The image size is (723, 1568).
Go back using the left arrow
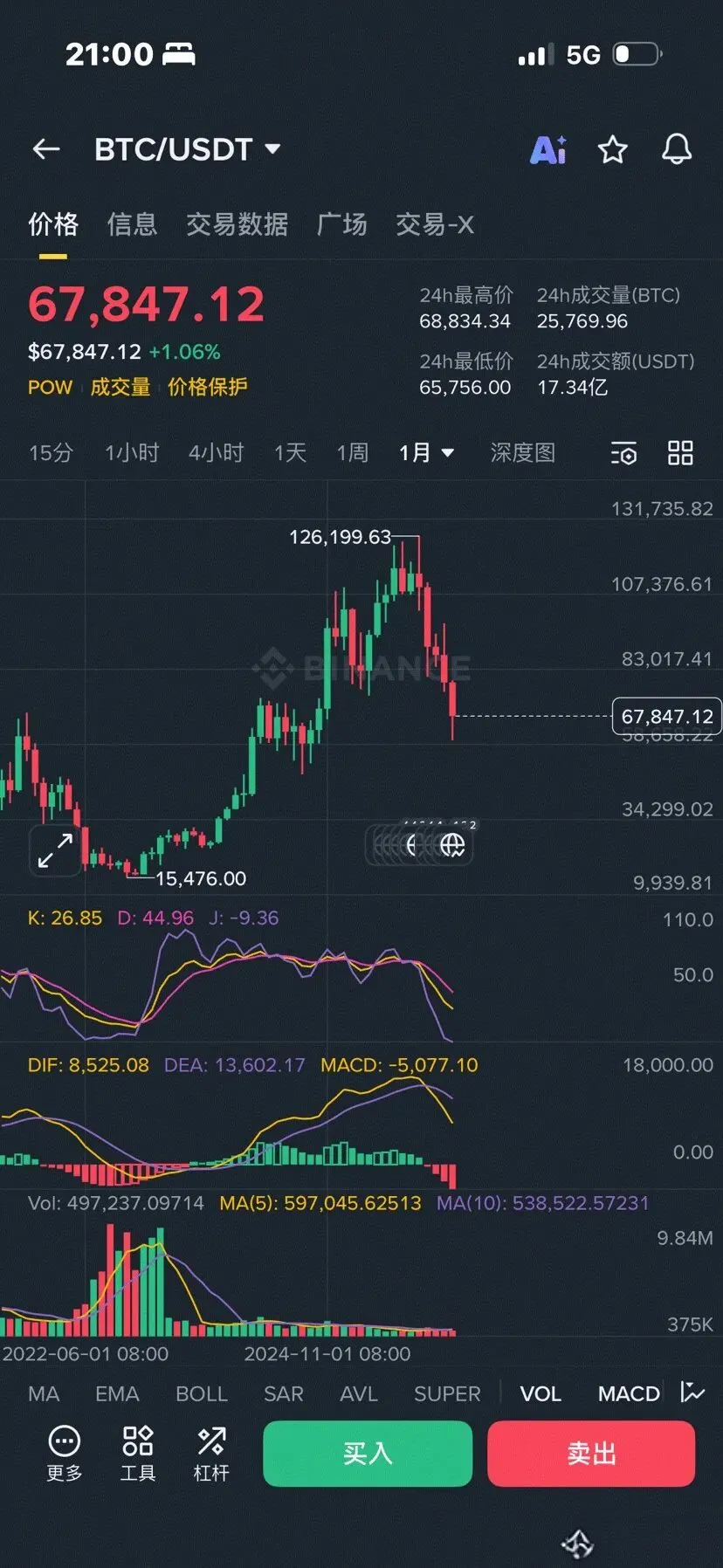click(x=46, y=149)
